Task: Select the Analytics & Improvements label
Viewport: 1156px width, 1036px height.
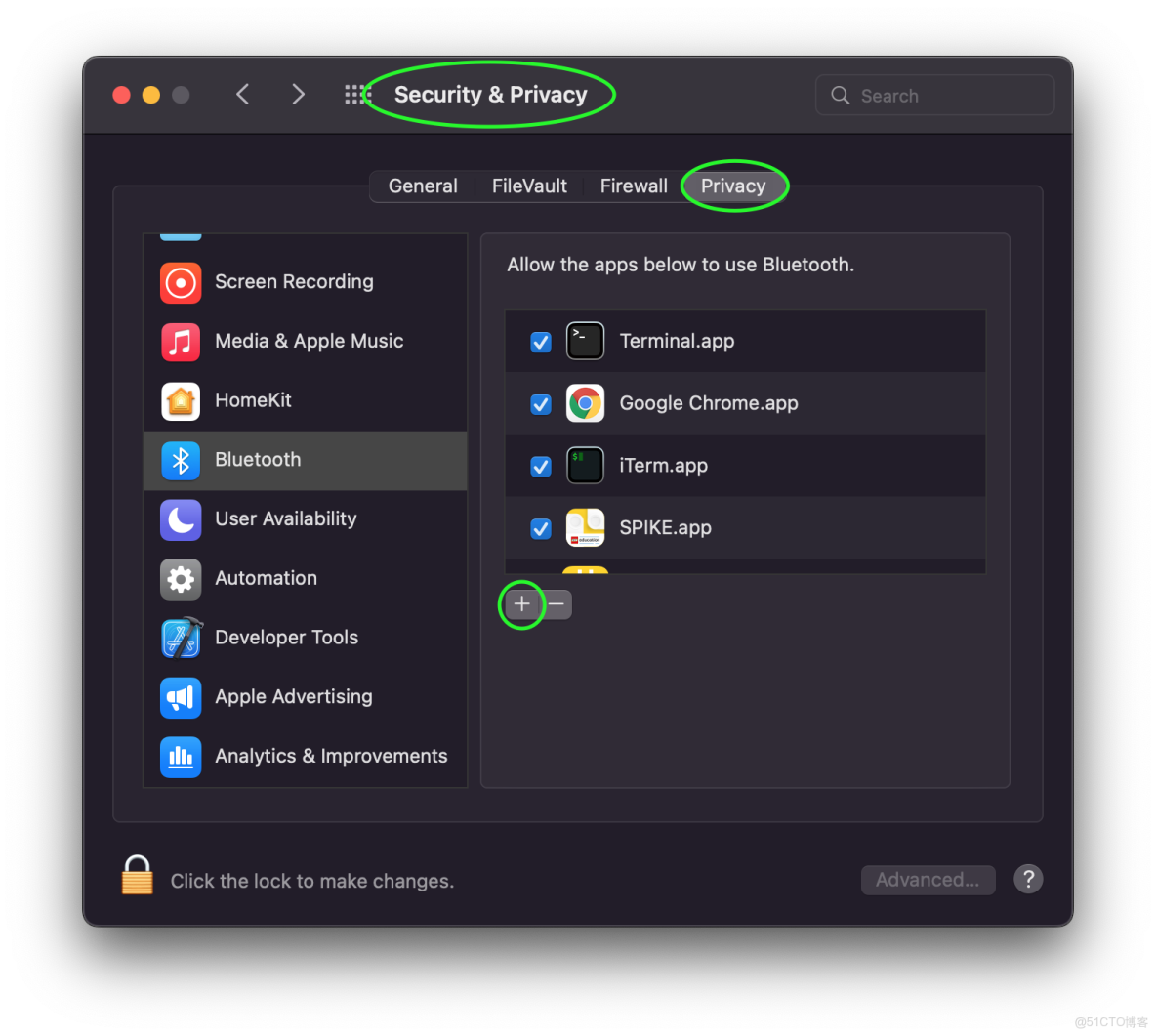Action: (x=331, y=756)
